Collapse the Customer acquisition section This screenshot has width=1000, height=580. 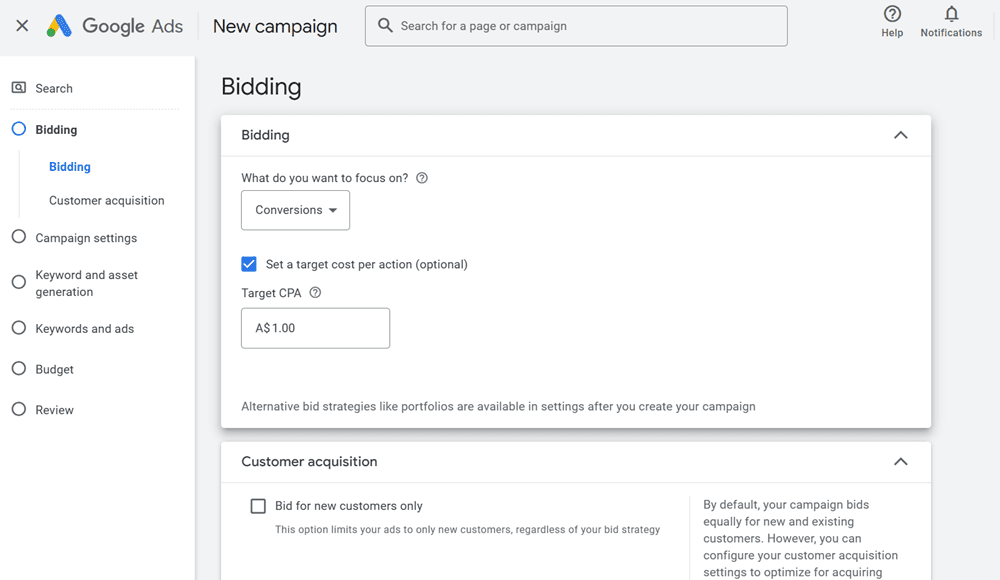point(900,462)
